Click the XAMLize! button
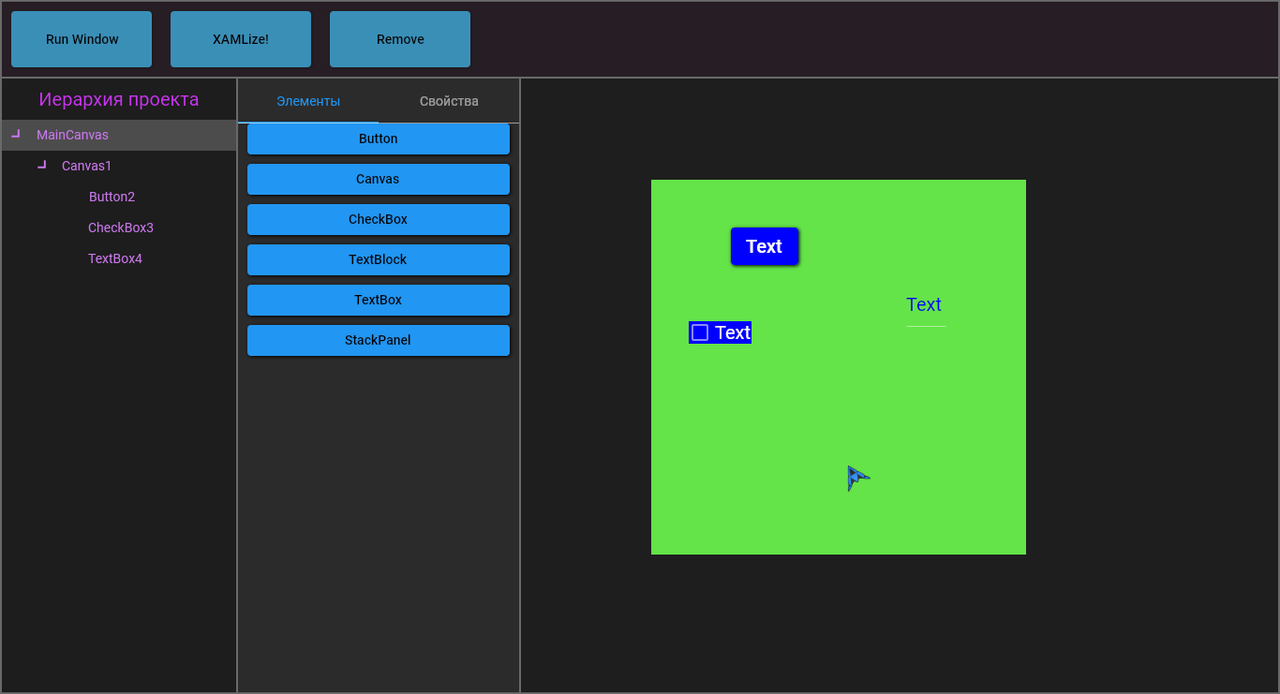The height and width of the screenshot is (694, 1280). [x=241, y=39]
